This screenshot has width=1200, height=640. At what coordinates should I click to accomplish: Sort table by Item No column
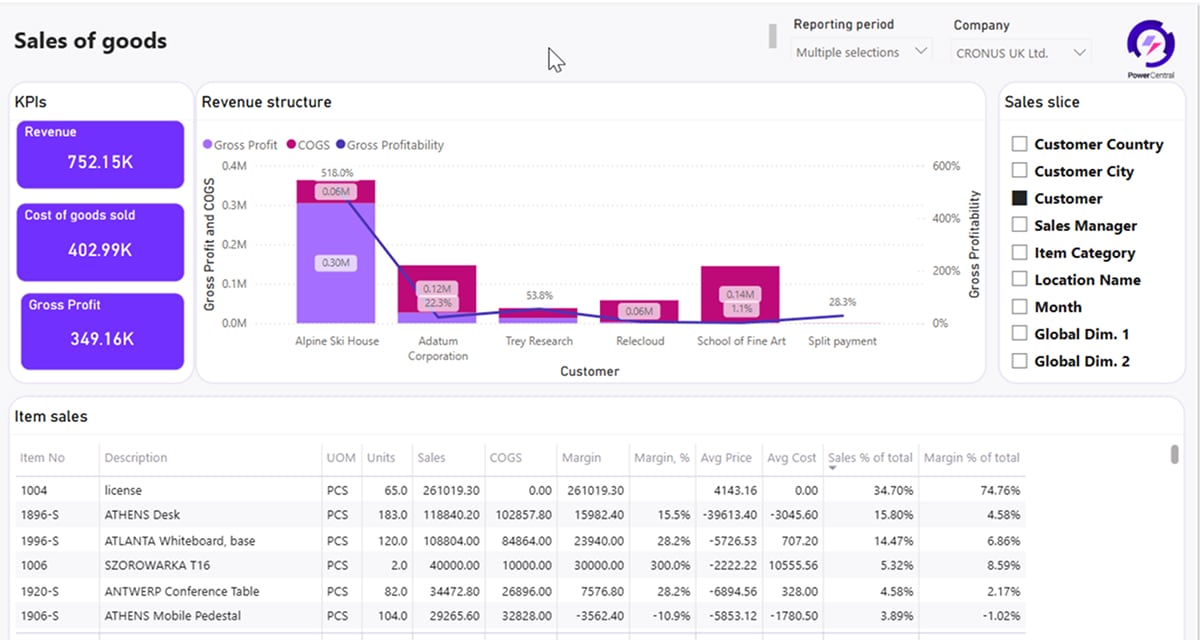[x=43, y=457]
